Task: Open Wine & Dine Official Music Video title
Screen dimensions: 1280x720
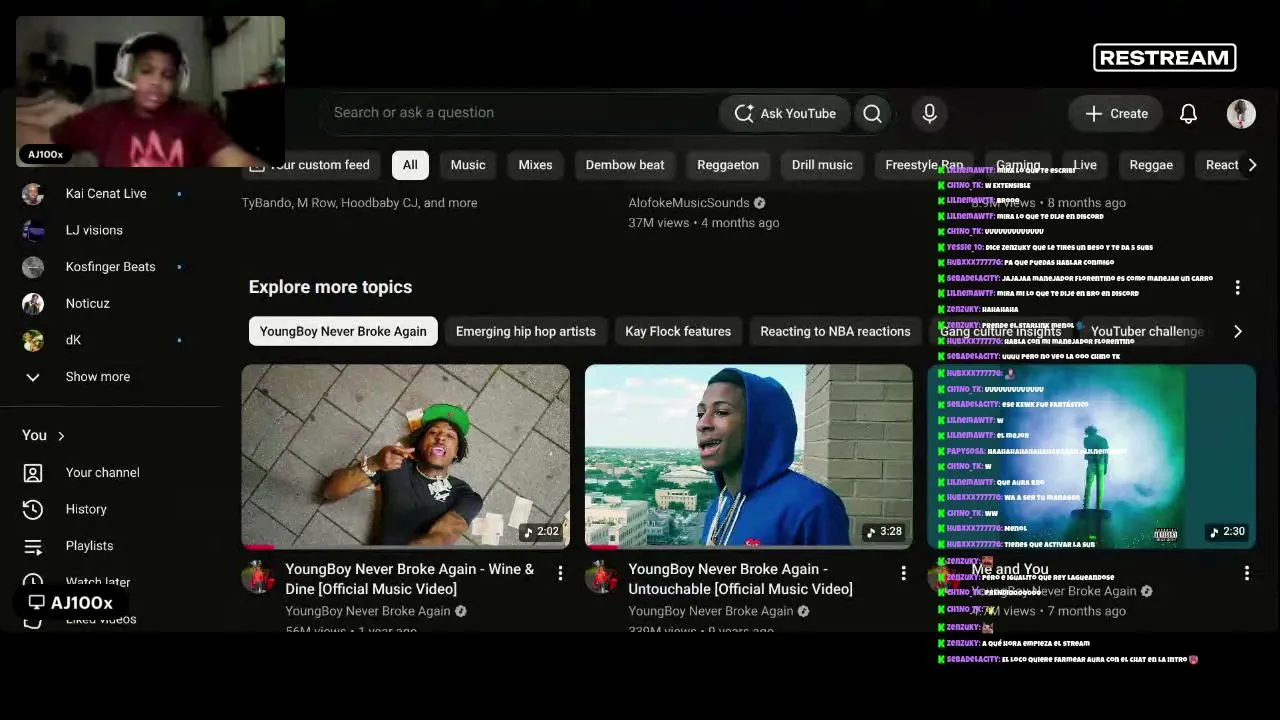Action: [410, 579]
